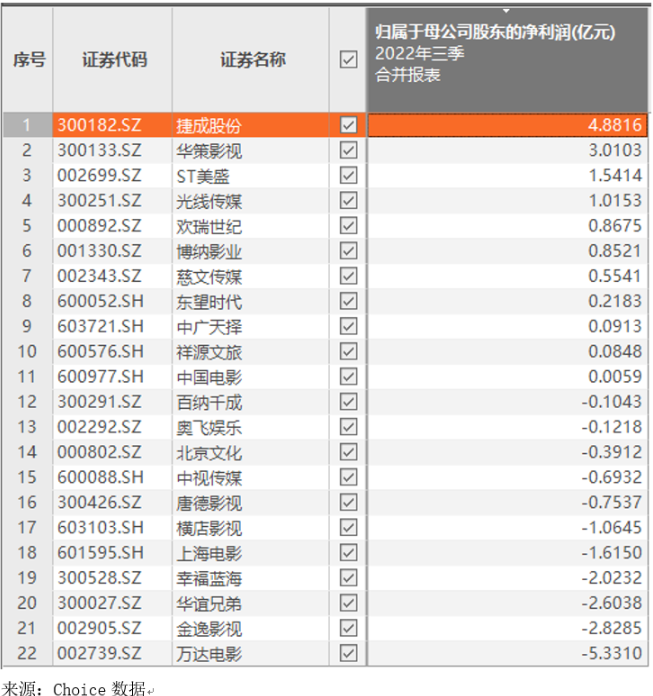Click the 证券名称 column header
The width and height of the screenshot is (653, 696).
[253, 59]
